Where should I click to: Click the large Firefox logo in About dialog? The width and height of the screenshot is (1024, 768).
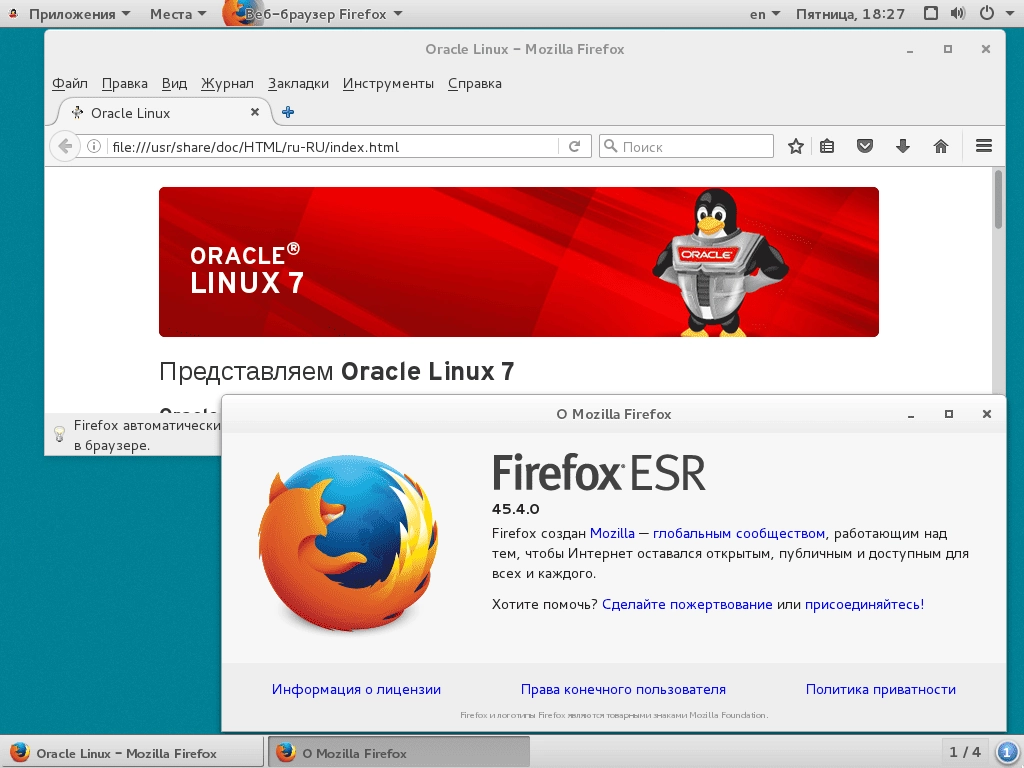347,543
